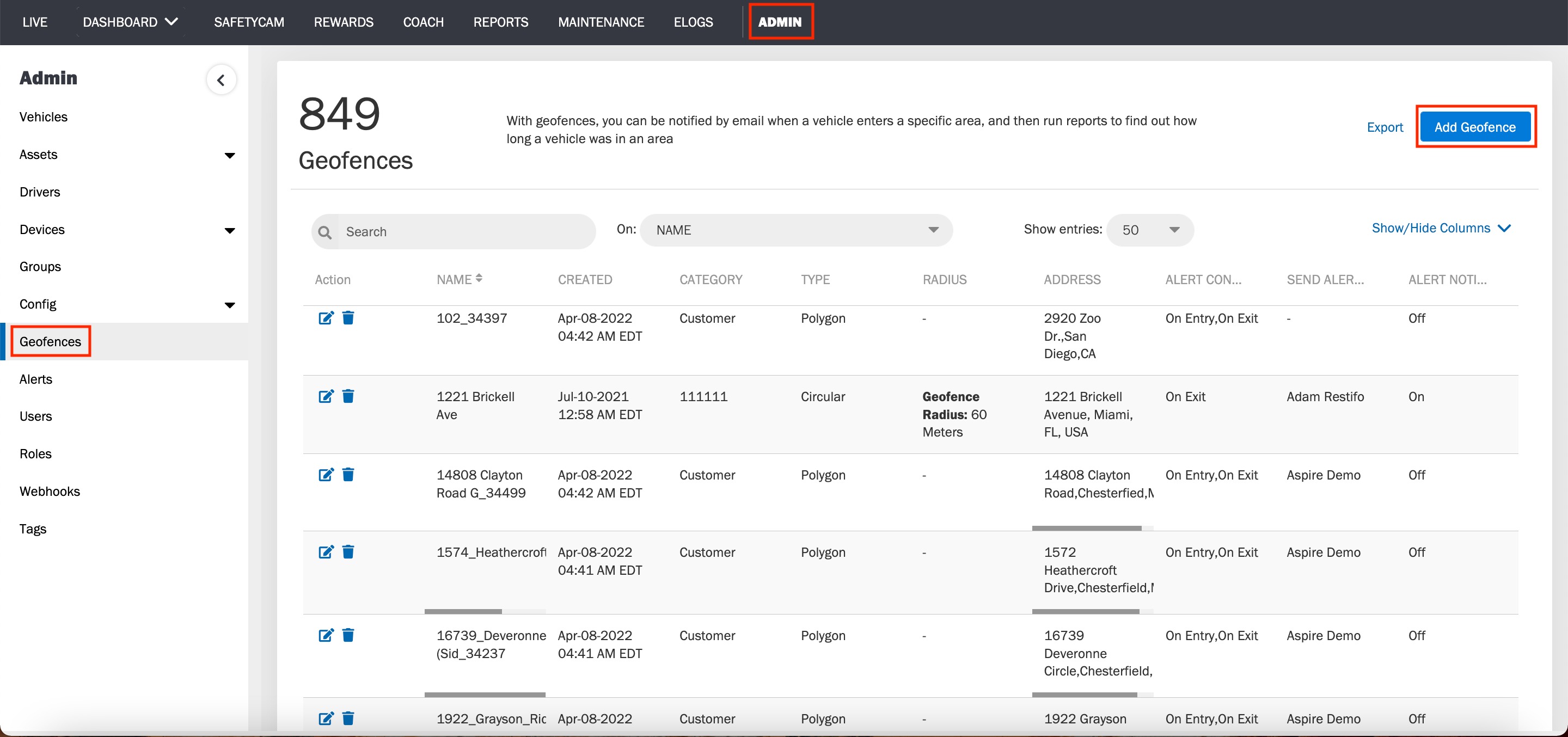This screenshot has height=737, width=1568.
Task: Click the Export link
Action: click(1385, 127)
